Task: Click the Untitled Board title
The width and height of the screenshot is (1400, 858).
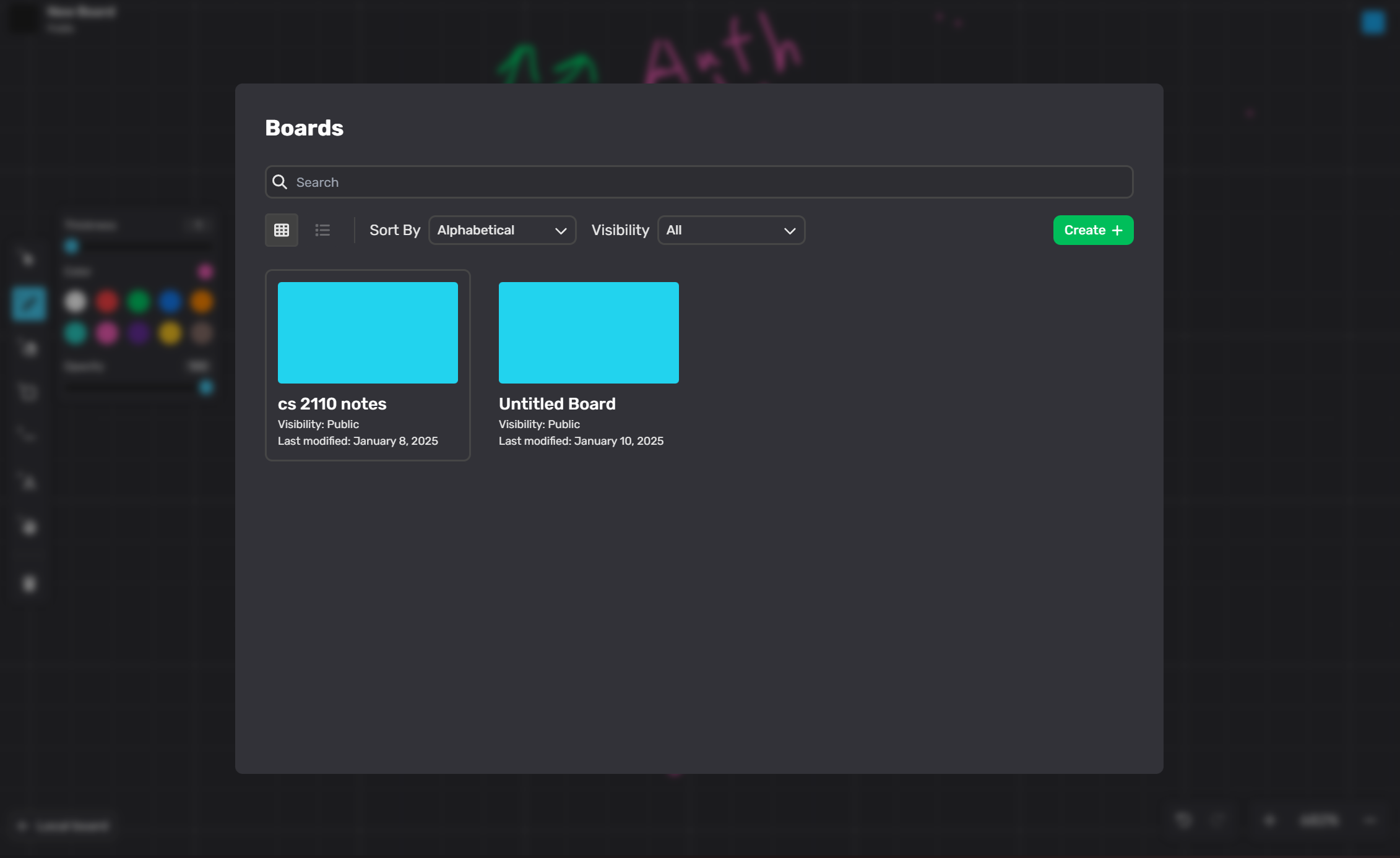Action: point(557,404)
